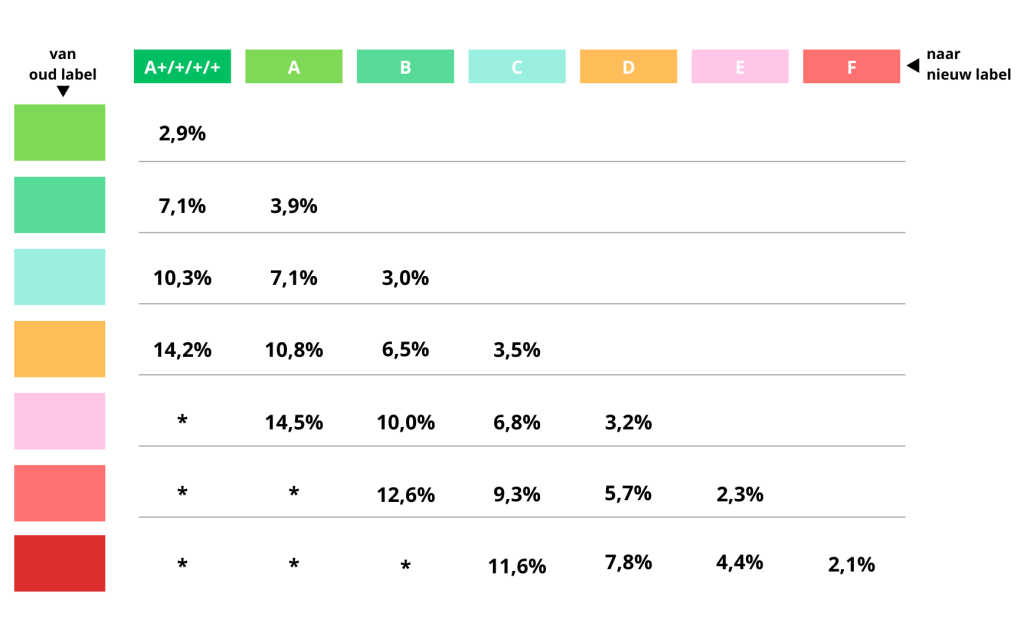Image resolution: width=1024 pixels, height=637 pixels.
Task: Click the light cyan C column header
Action: click(517, 67)
